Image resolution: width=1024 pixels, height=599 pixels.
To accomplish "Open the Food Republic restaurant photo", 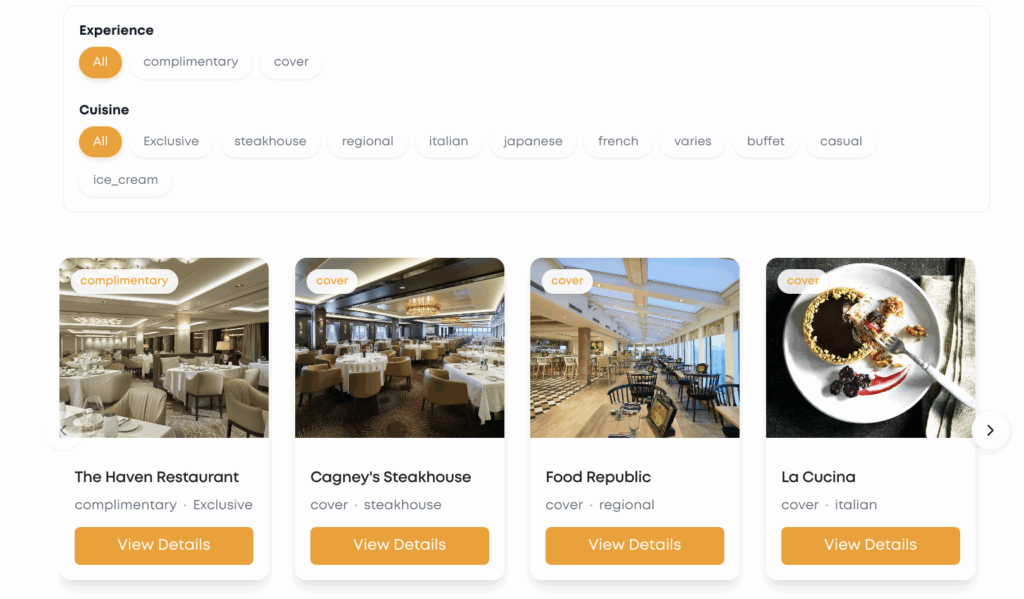I will (635, 348).
